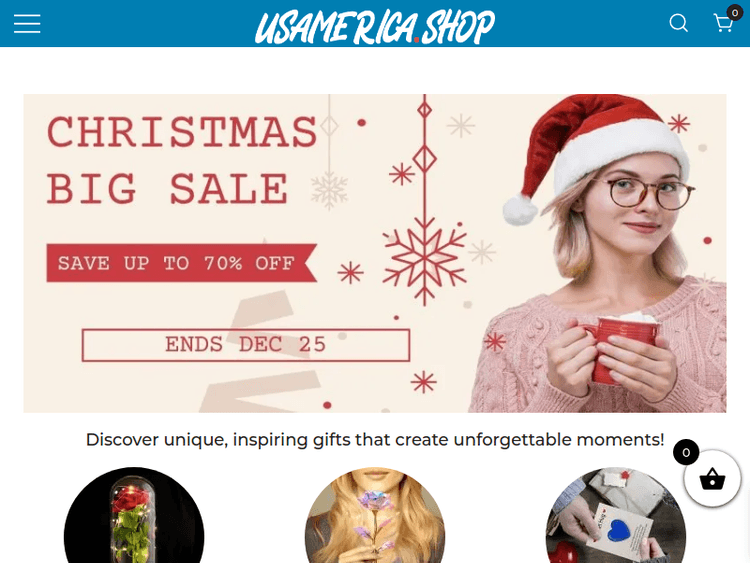Open the search magnifier icon
This screenshot has width=750, height=563.
point(678,23)
